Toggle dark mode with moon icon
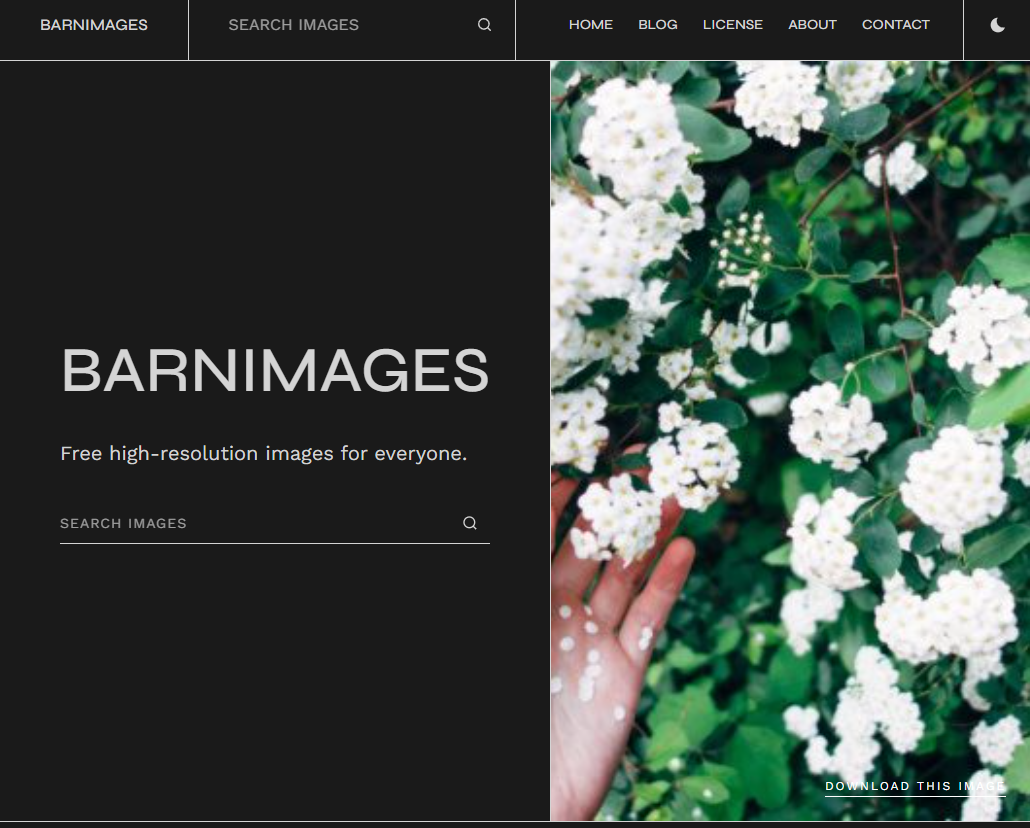1030x828 pixels. click(x=997, y=25)
